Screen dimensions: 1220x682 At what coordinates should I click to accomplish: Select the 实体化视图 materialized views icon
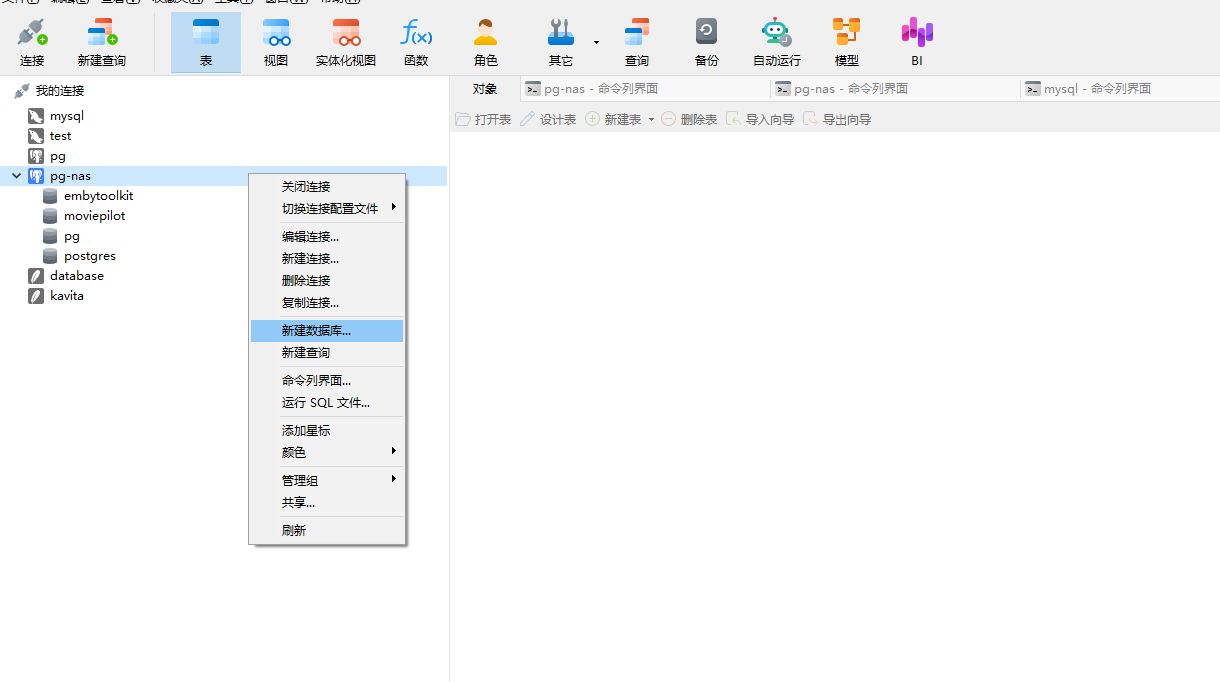tap(345, 40)
